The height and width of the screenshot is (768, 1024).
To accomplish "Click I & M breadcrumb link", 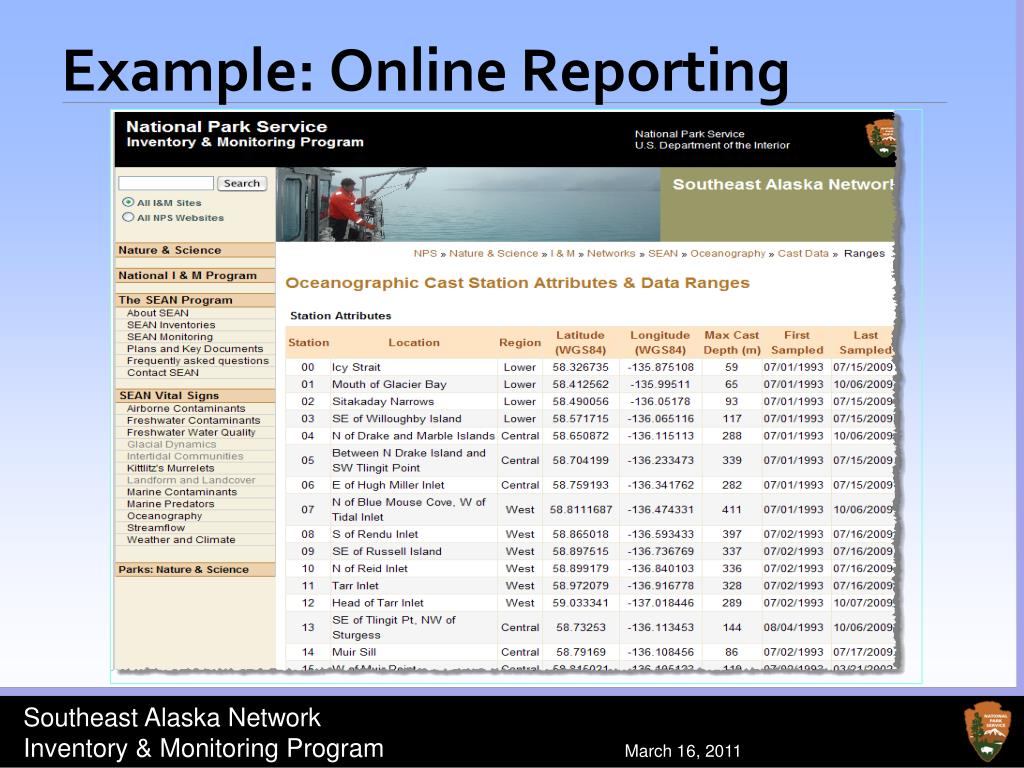I will 562,253.
